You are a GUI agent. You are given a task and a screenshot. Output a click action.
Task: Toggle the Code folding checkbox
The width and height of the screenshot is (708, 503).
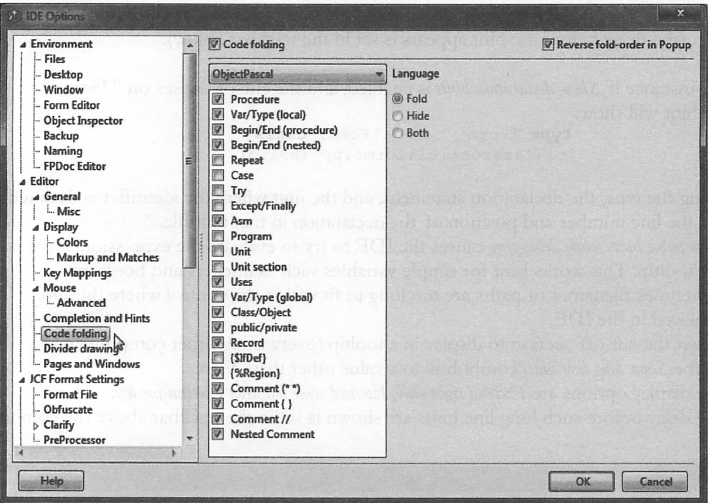(x=215, y=45)
